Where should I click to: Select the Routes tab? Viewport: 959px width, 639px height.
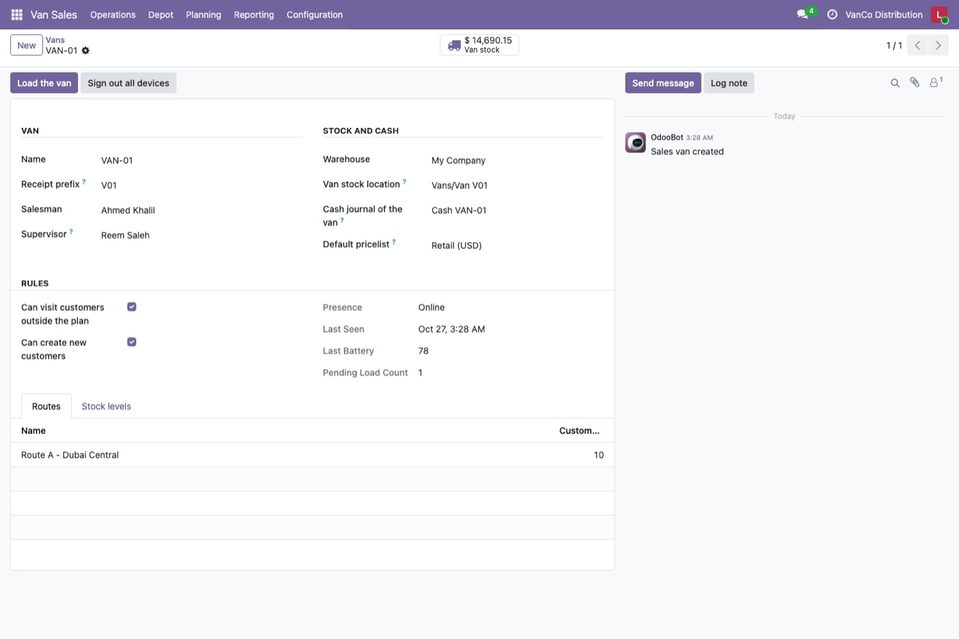tap(46, 407)
